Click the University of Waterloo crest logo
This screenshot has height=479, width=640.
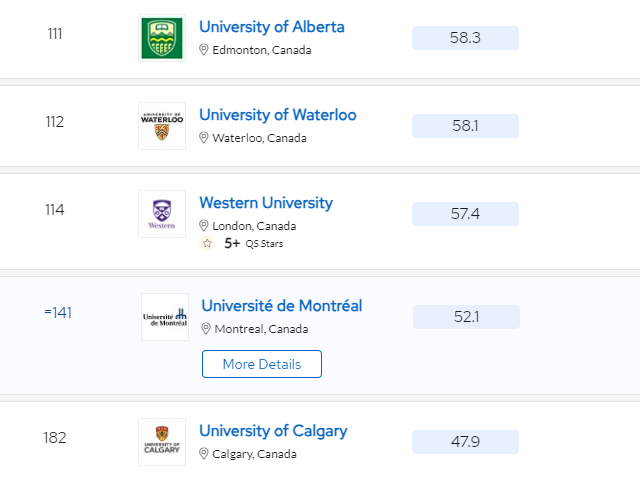[x=162, y=126]
